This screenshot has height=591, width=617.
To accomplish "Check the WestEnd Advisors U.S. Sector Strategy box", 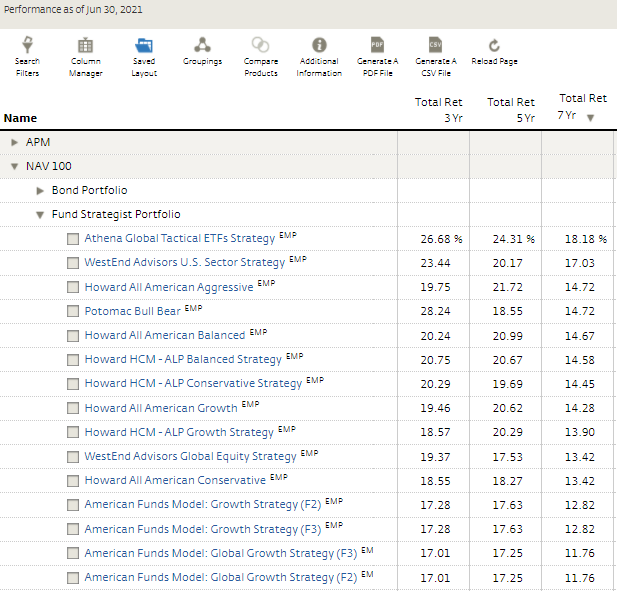I will [x=73, y=263].
